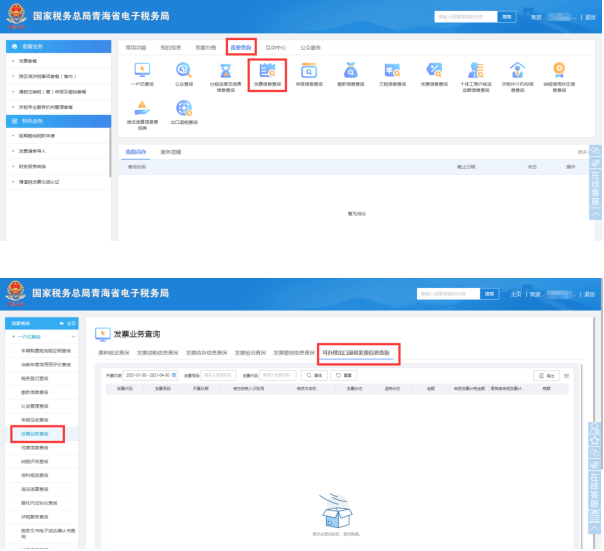Click the top header search input field
The width and height of the screenshot is (604, 551).
point(465,17)
